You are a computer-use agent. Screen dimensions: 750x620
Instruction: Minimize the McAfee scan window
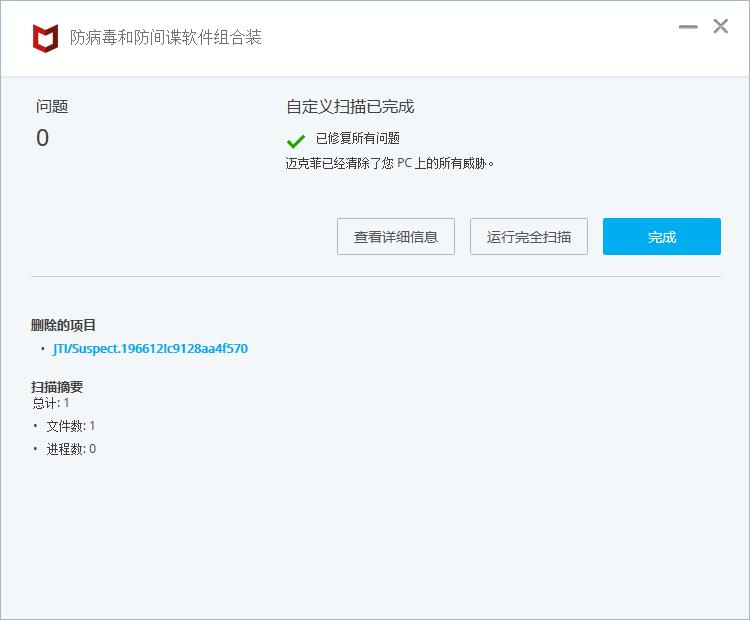[x=688, y=27]
